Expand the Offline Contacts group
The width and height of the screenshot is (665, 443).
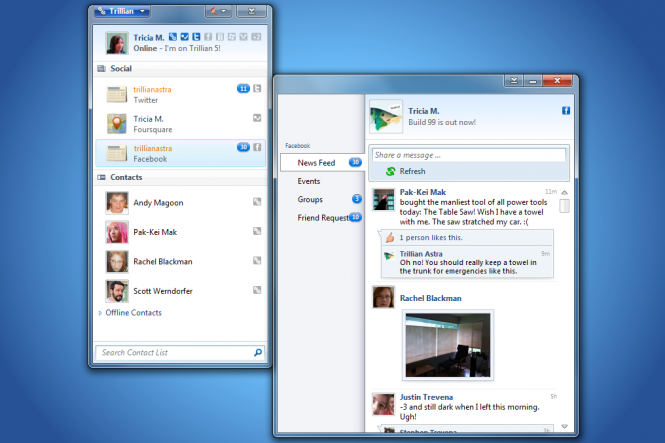(x=130, y=313)
